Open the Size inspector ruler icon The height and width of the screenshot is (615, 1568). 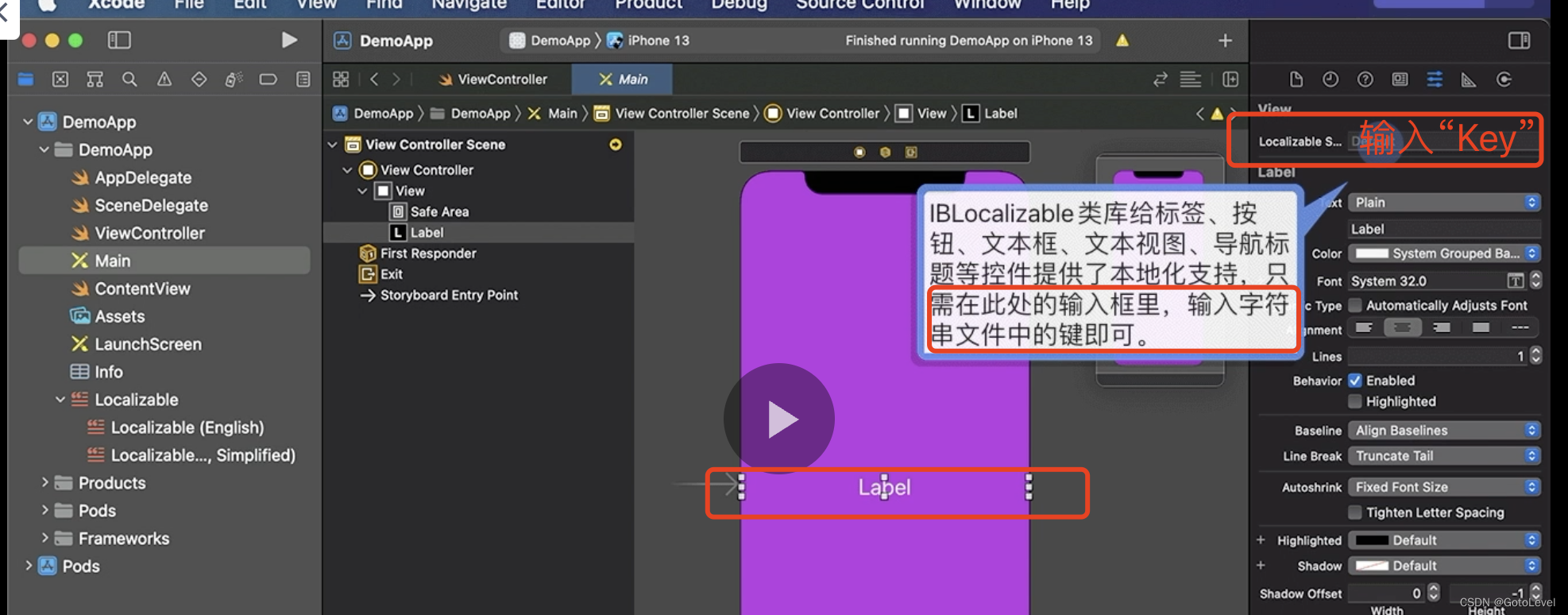click(1469, 79)
